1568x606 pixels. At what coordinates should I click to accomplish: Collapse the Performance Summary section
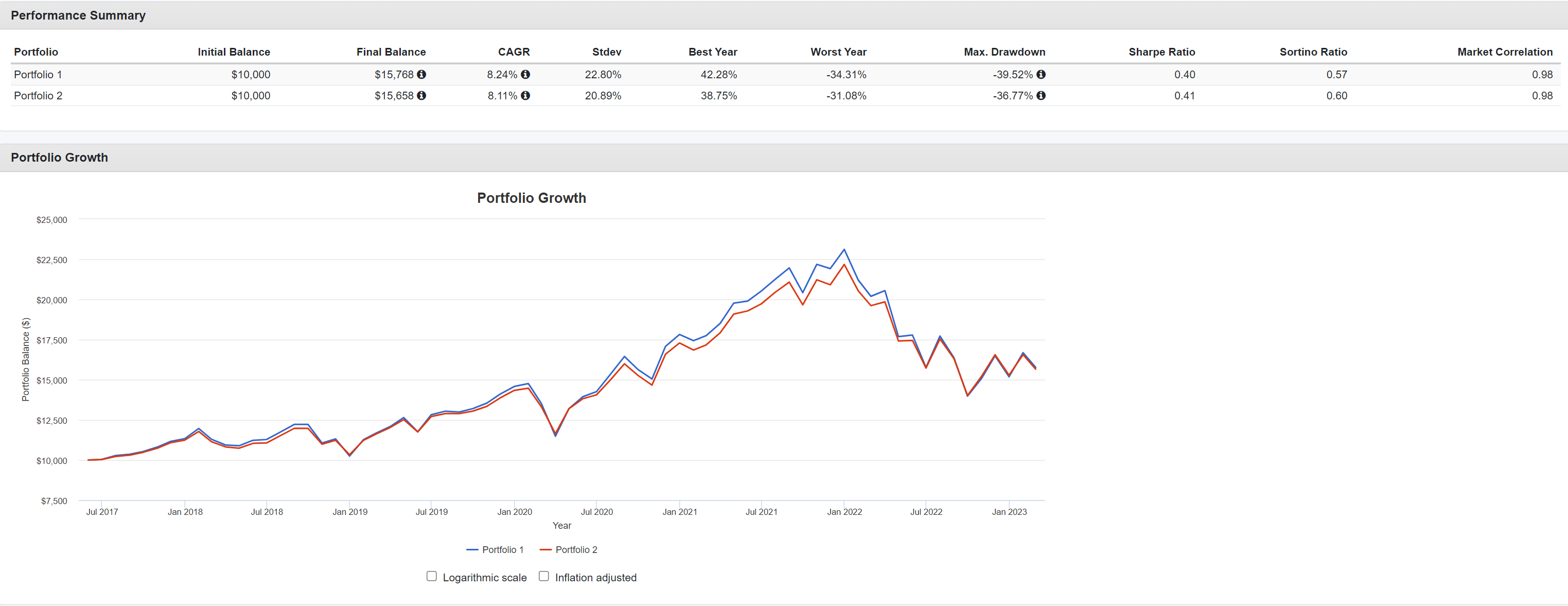tap(78, 14)
